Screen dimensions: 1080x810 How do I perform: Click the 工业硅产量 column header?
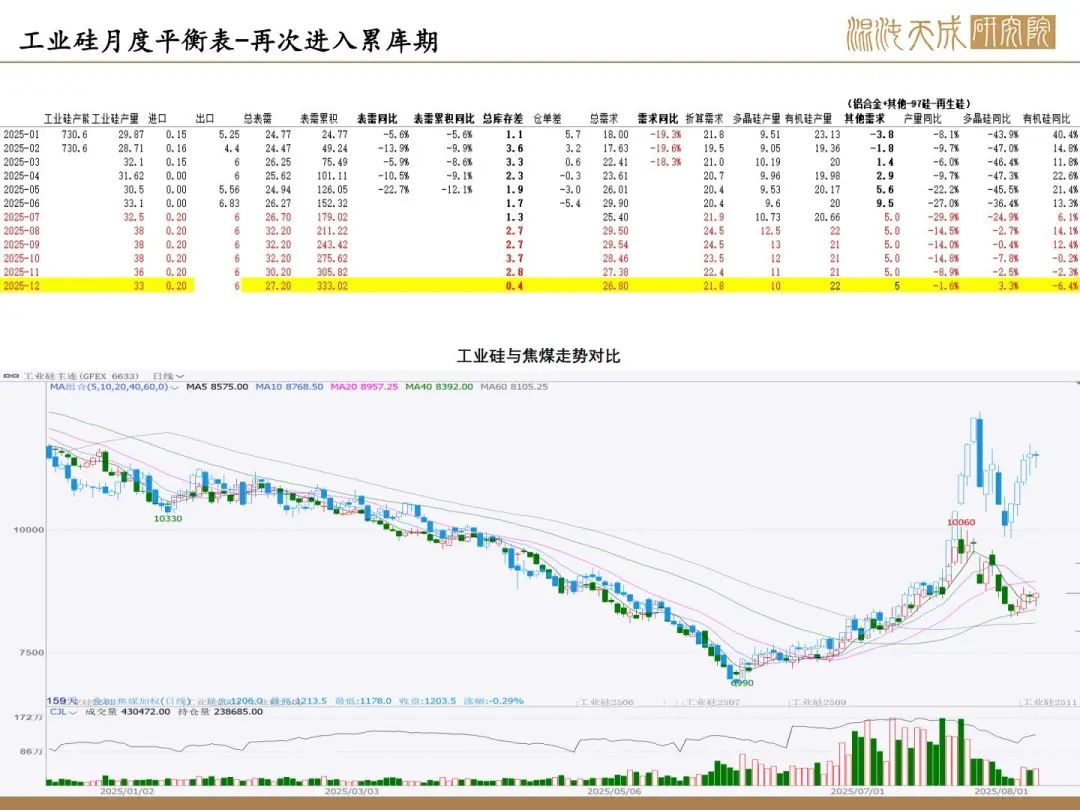116,118
